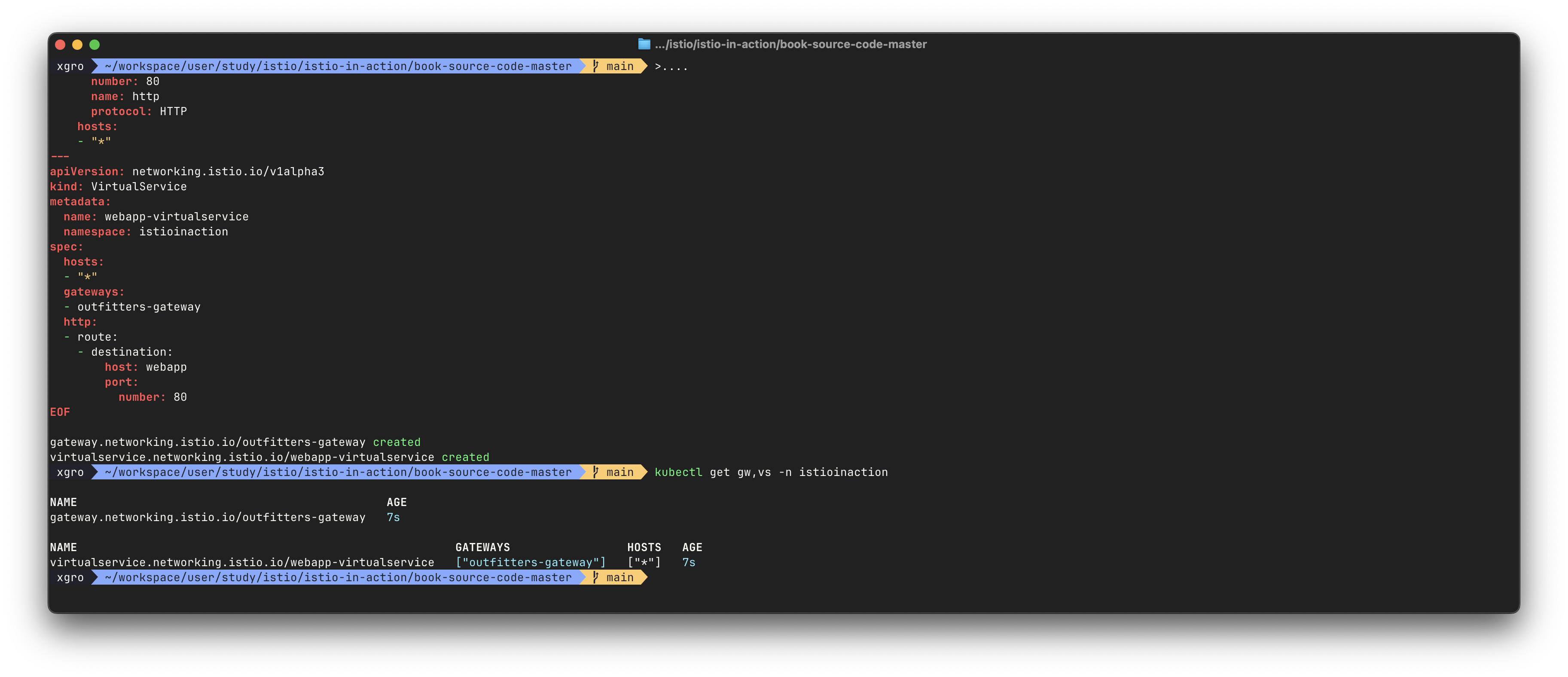This screenshot has height=677, width=1568.
Task: Click the '>....' continuation indicator
Action: 671,66
